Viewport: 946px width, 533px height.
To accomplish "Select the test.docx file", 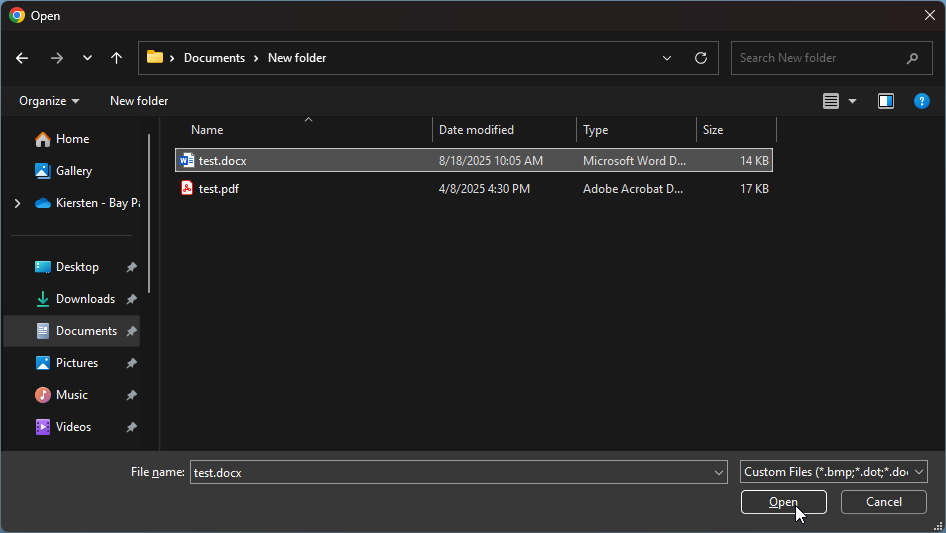I will 222,160.
